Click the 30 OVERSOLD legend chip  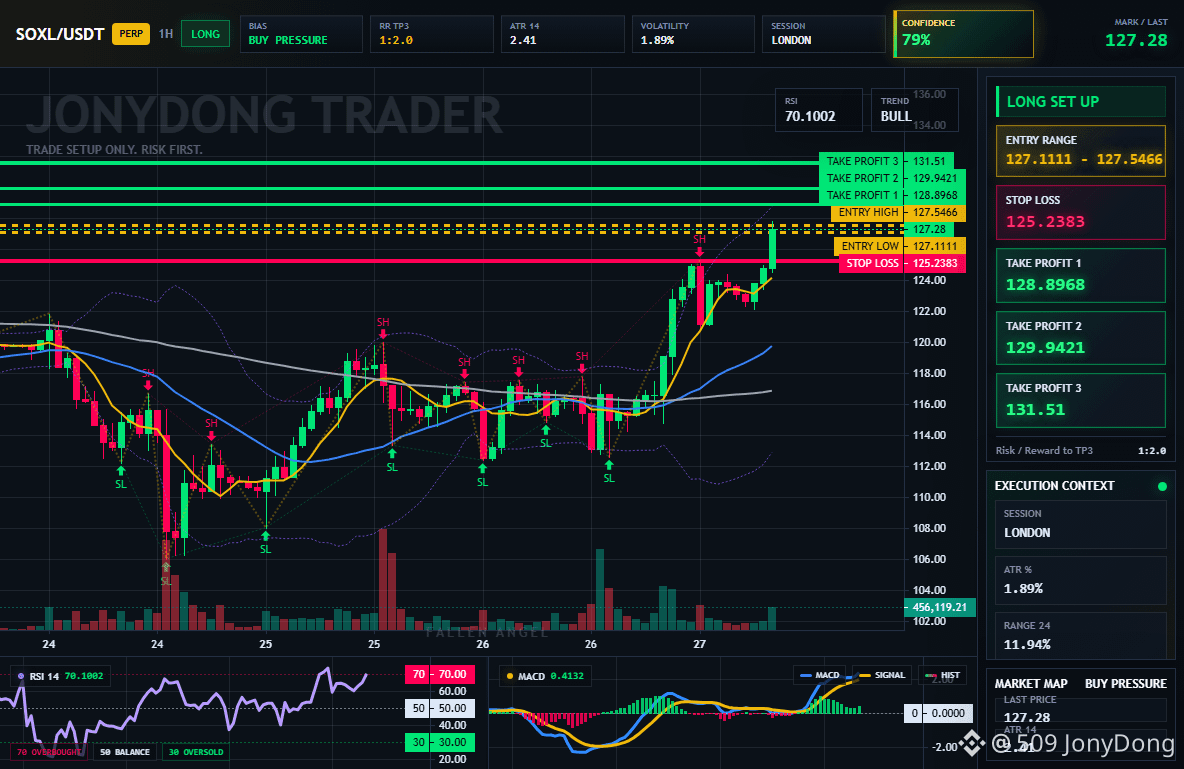click(196, 752)
